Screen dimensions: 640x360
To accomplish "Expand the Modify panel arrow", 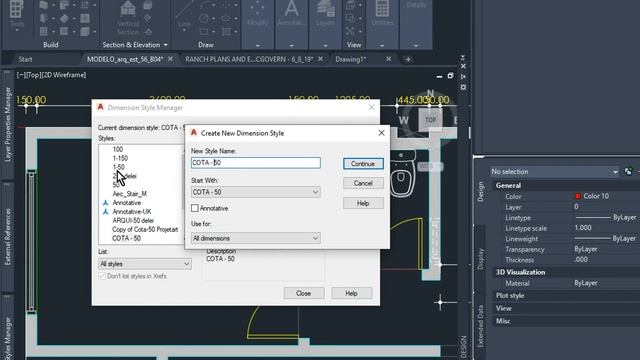I will pos(258,45).
